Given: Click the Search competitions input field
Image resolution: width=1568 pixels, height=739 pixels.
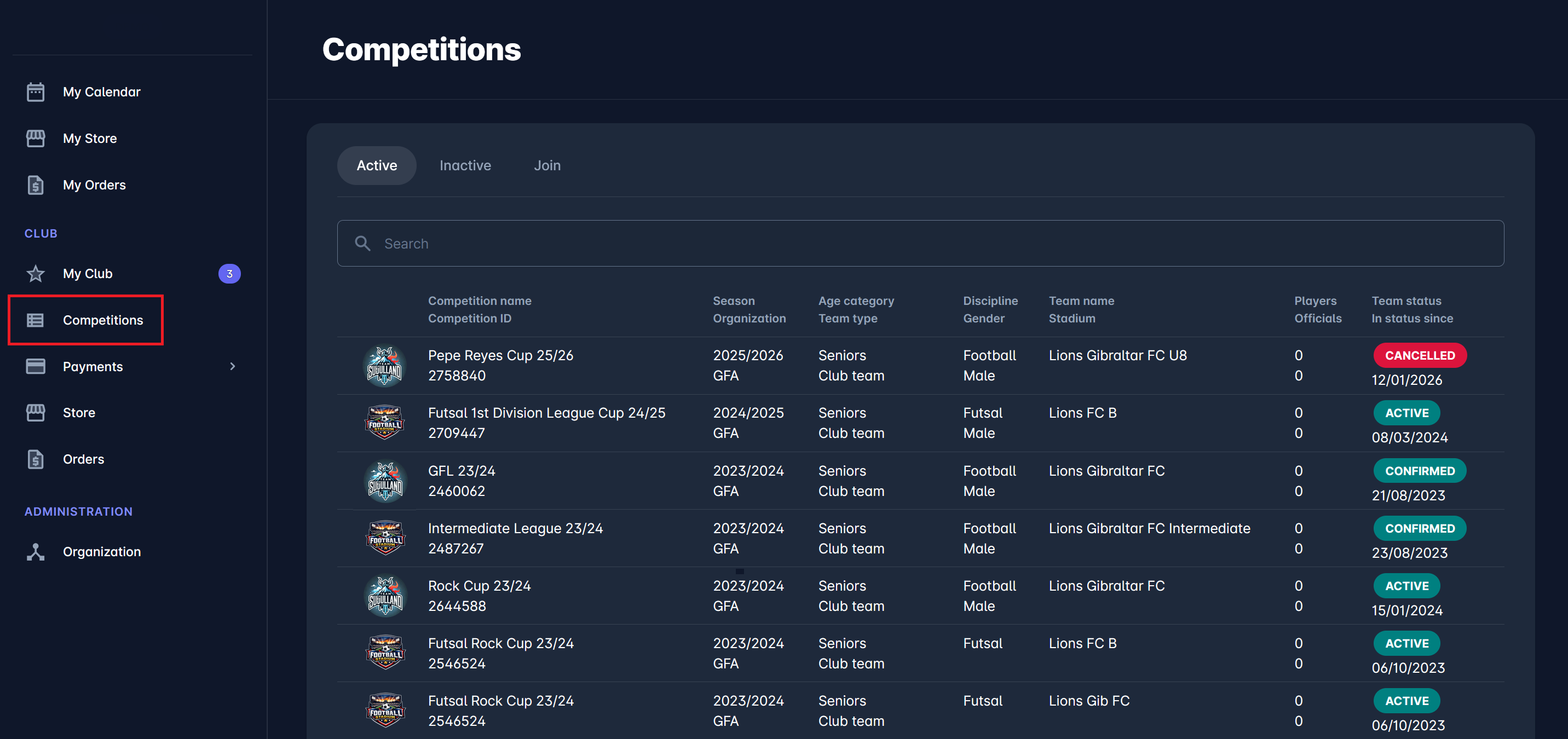Looking at the screenshot, I should coord(919,244).
